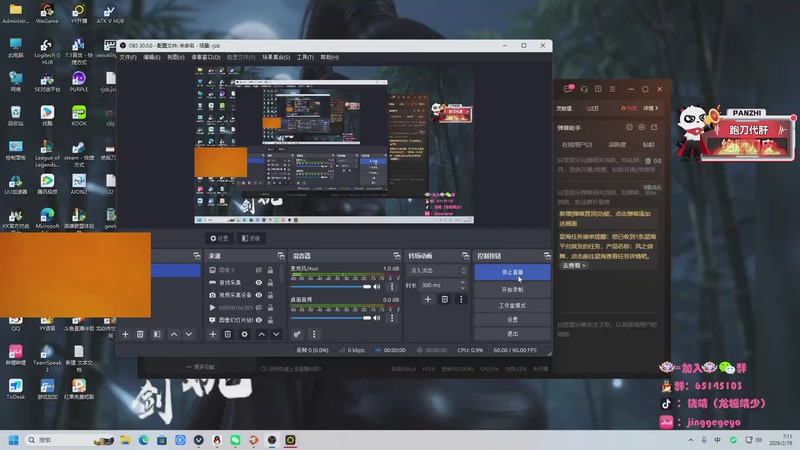Remove the selected scene with trash icon
The height and width of the screenshot is (450, 800).
coord(140,334)
